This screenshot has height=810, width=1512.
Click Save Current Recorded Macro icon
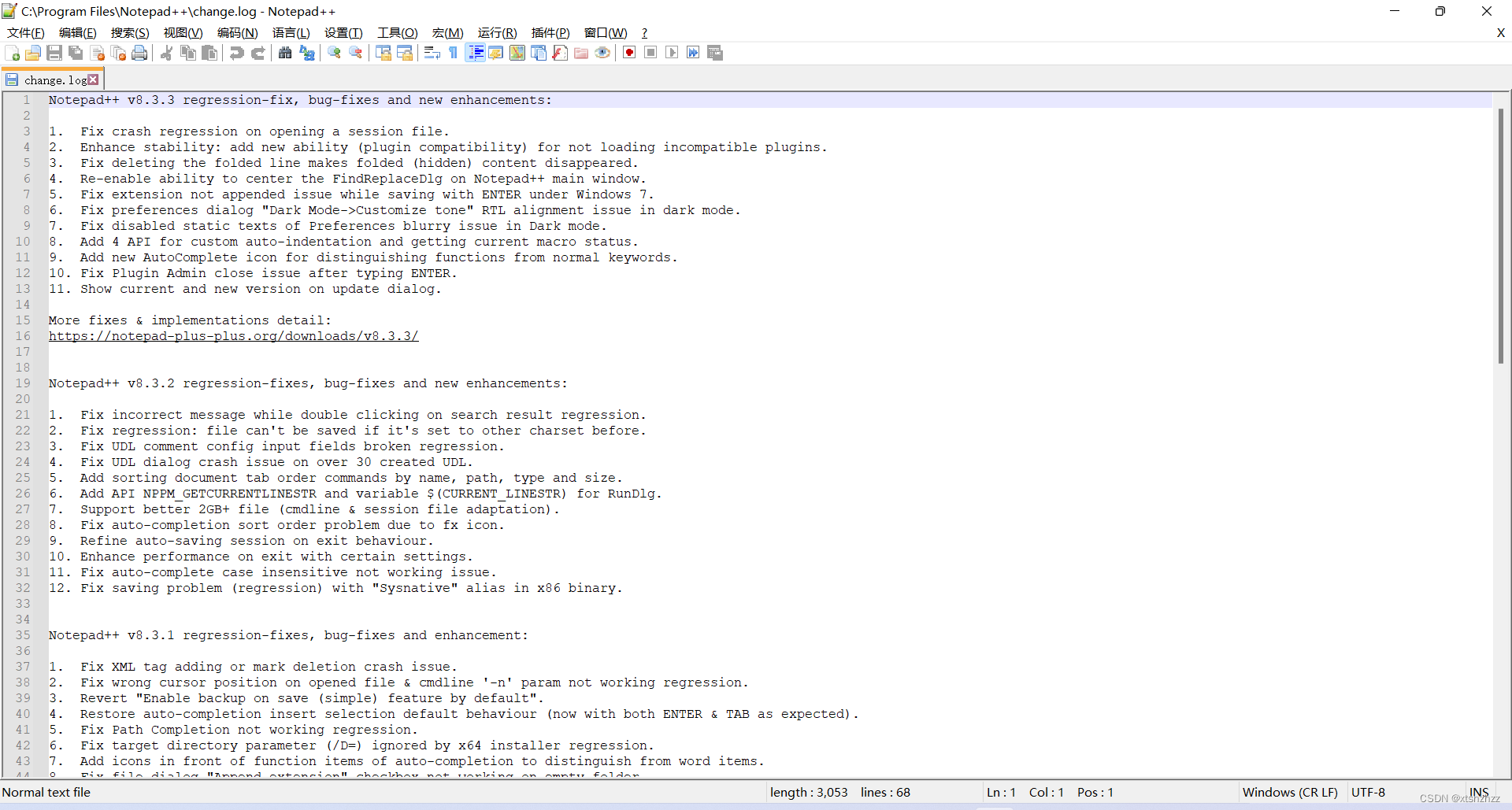point(715,53)
